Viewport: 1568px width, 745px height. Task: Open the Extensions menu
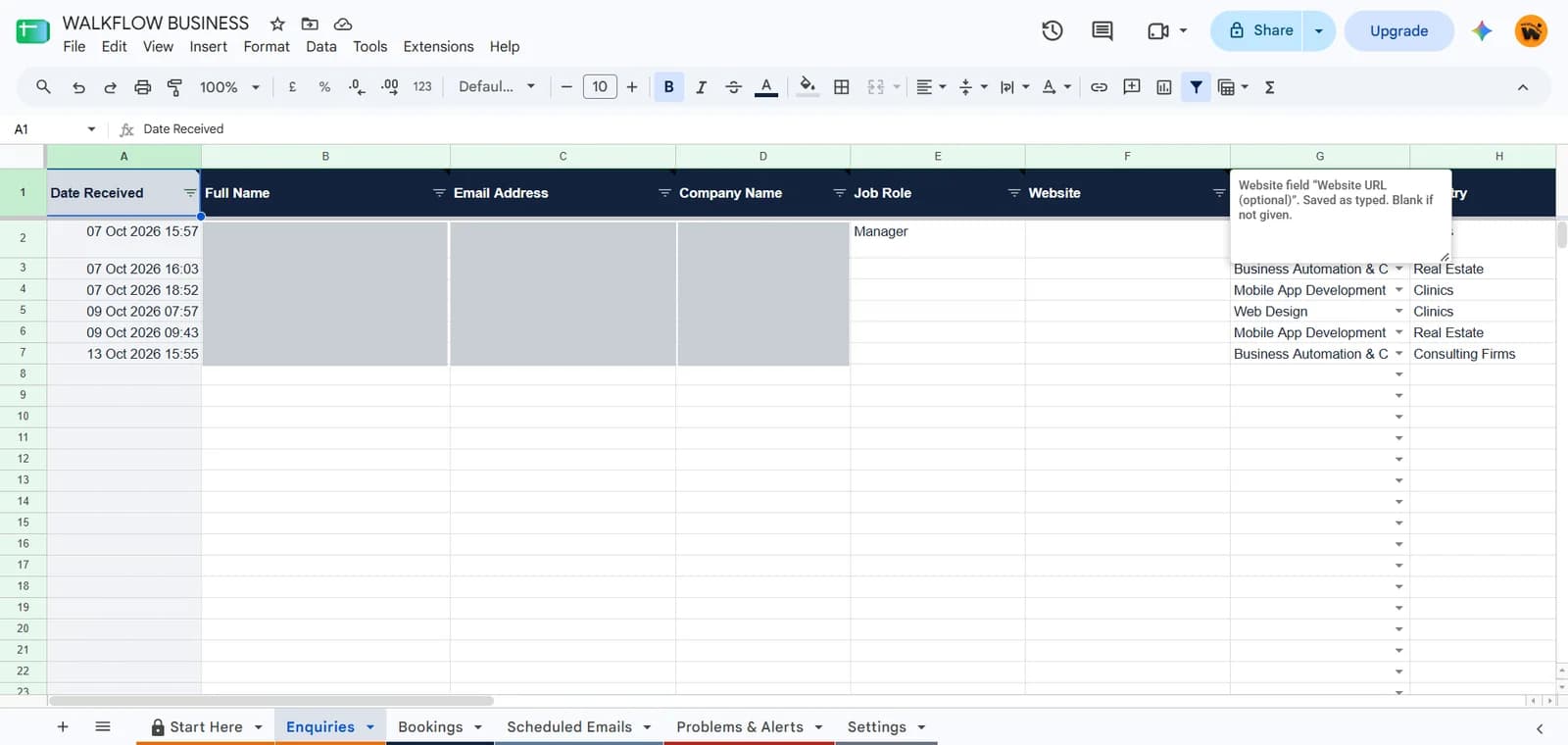click(x=438, y=46)
